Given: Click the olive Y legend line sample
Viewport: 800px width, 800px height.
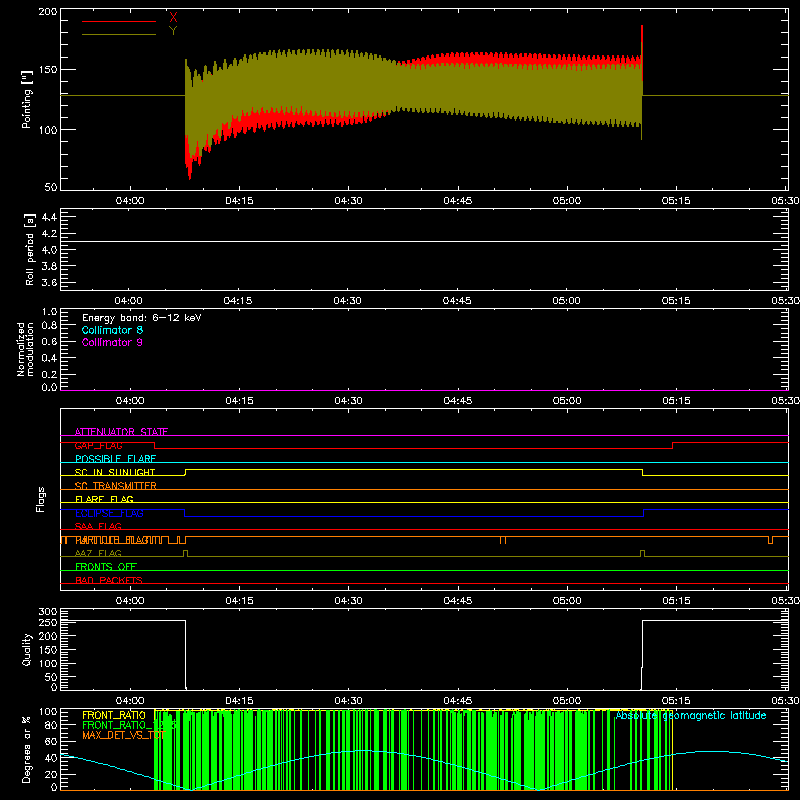Looking at the screenshot, I should 119,34.
